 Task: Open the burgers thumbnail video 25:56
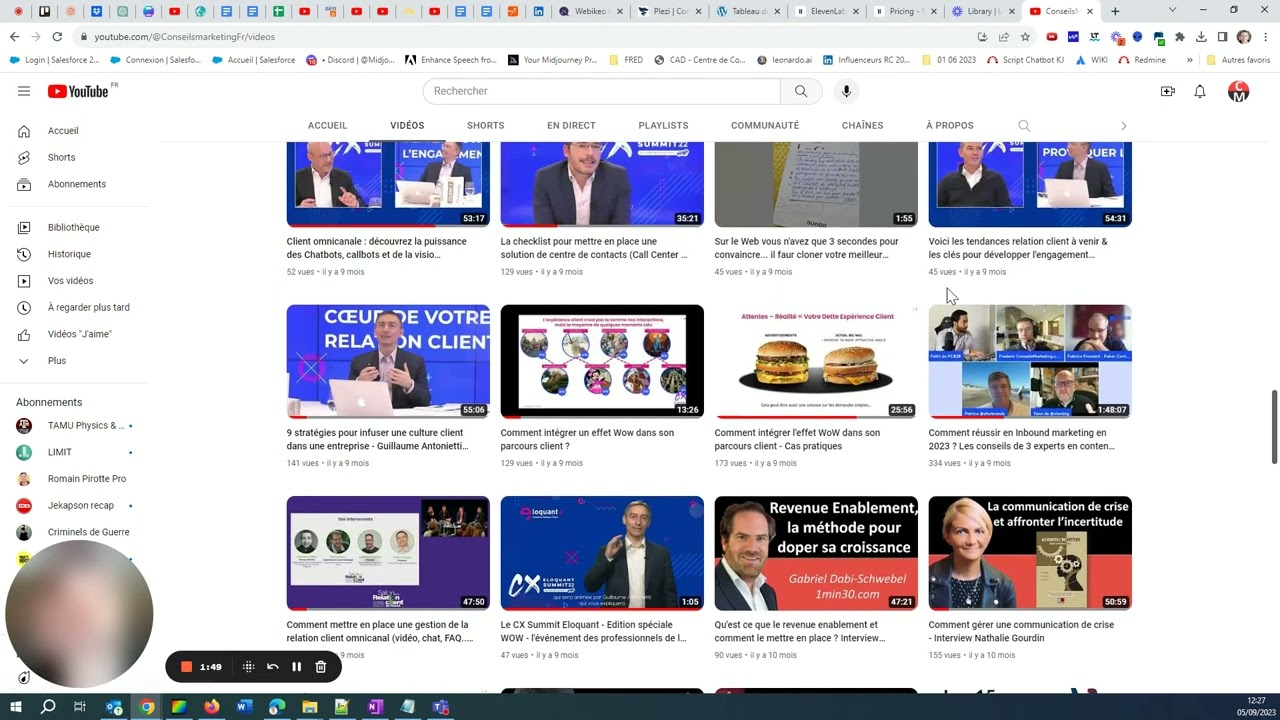(x=816, y=361)
